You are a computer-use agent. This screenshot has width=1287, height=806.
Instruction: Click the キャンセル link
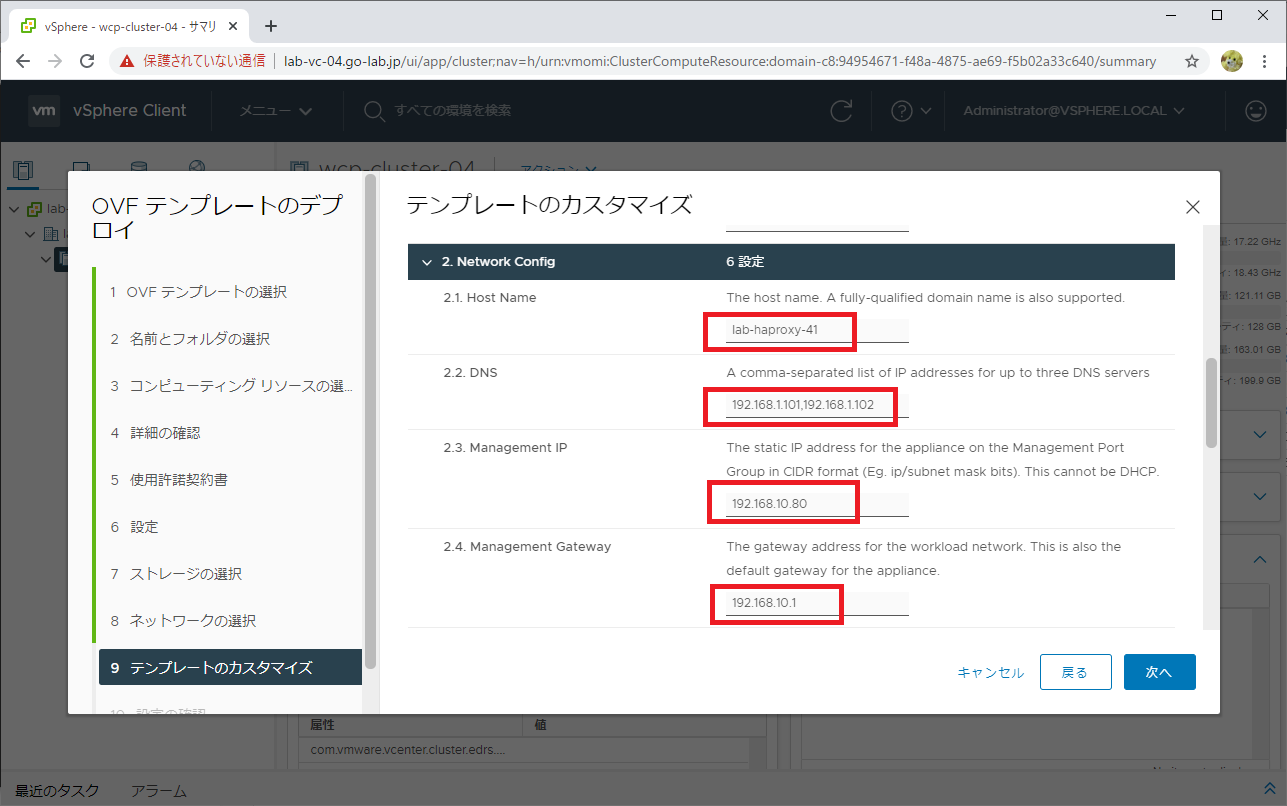click(990, 673)
